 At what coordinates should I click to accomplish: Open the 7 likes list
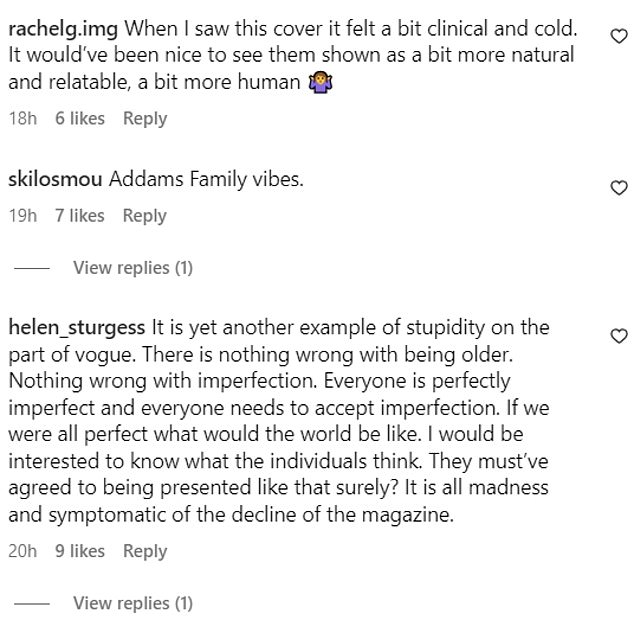tap(80, 215)
